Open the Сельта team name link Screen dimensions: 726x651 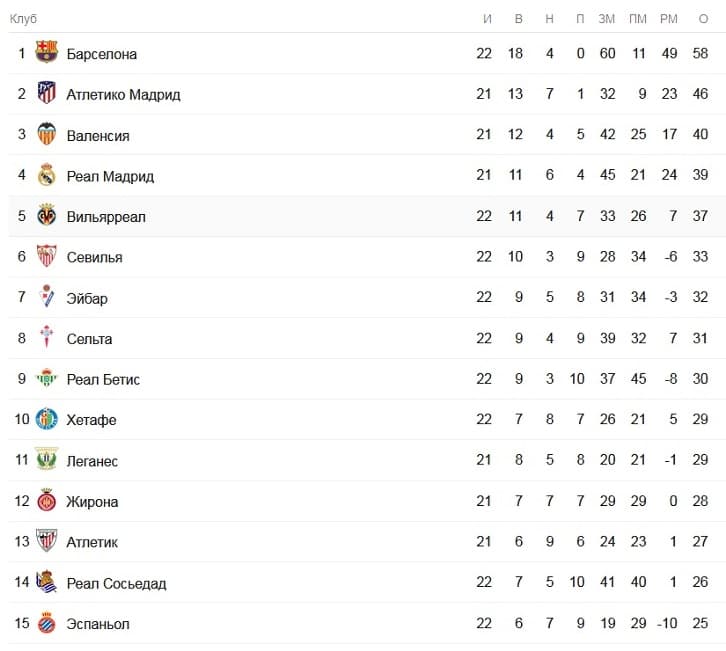pyautogui.click(x=89, y=339)
